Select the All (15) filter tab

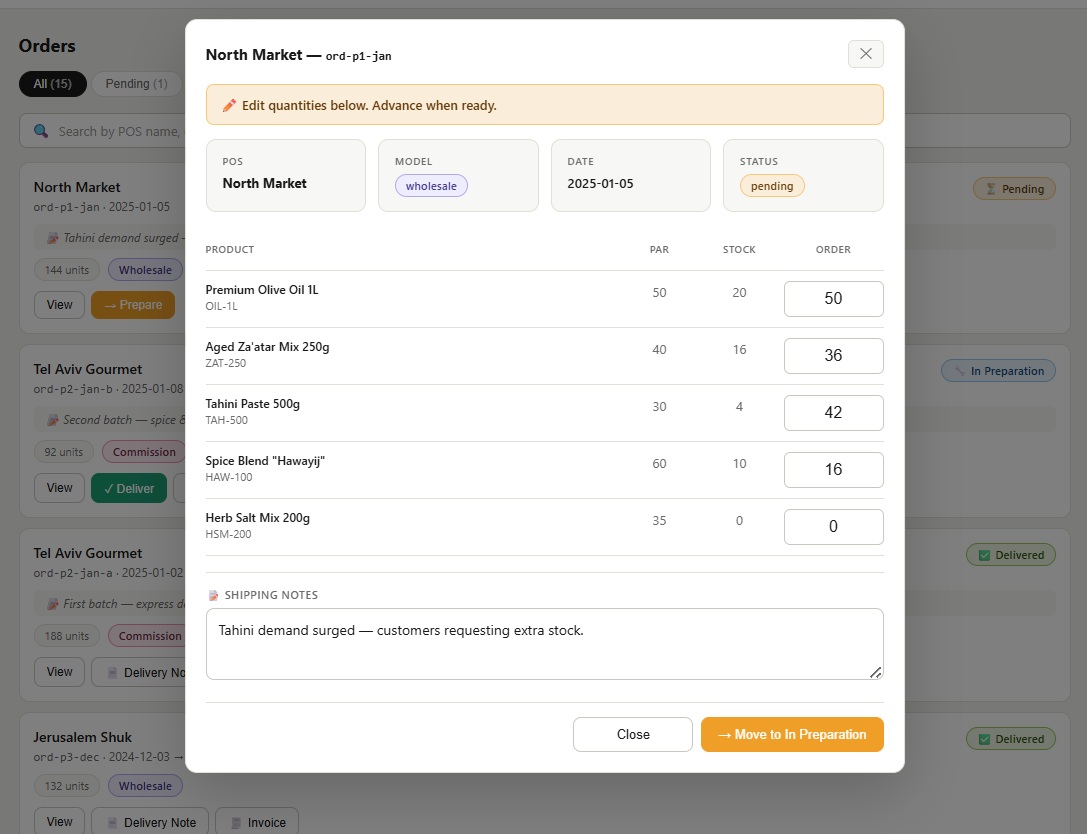point(53,84)
